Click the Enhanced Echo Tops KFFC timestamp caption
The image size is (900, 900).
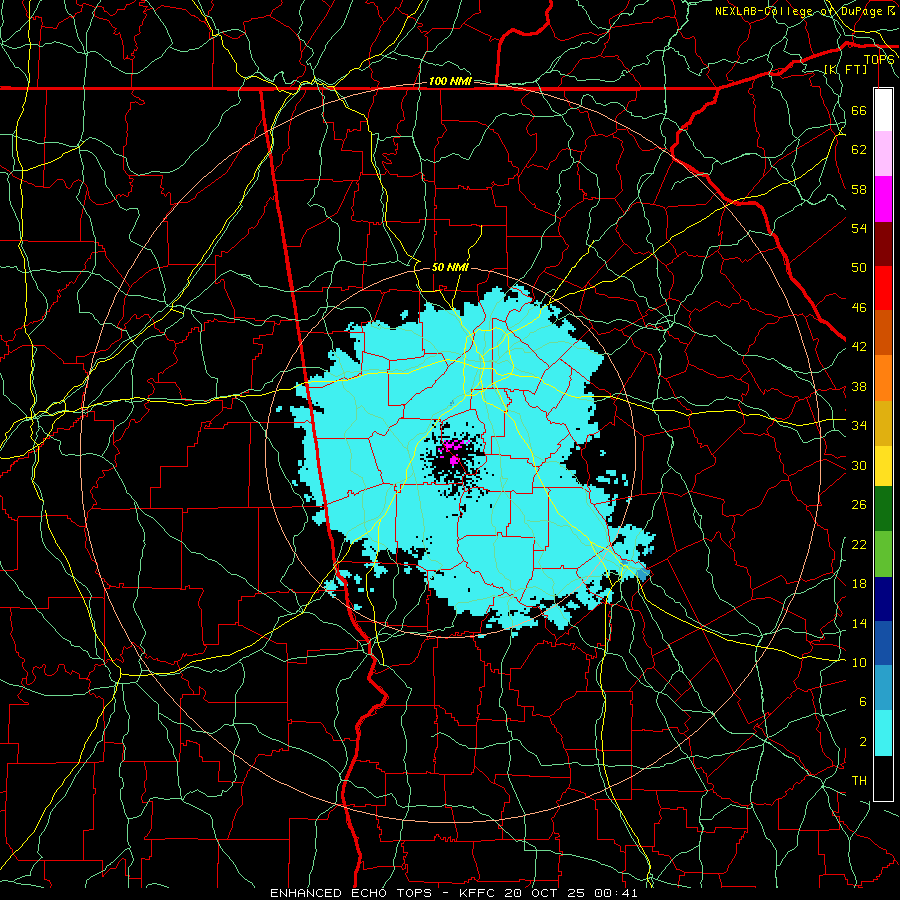click(x=453, y=893)
